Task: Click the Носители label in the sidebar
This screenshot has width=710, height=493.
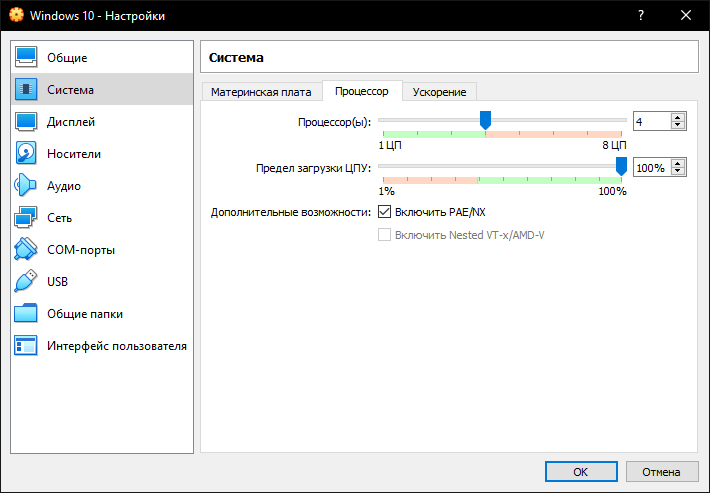Action: click(x=74, y=154)
